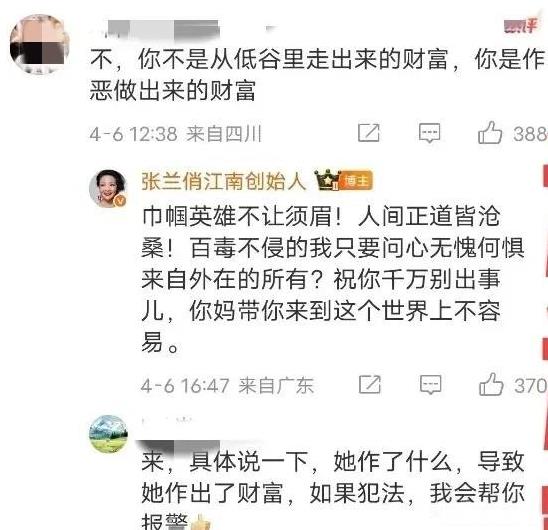Click the orange 博主 badge
This screenshot has height=530, width=548.
356,181
